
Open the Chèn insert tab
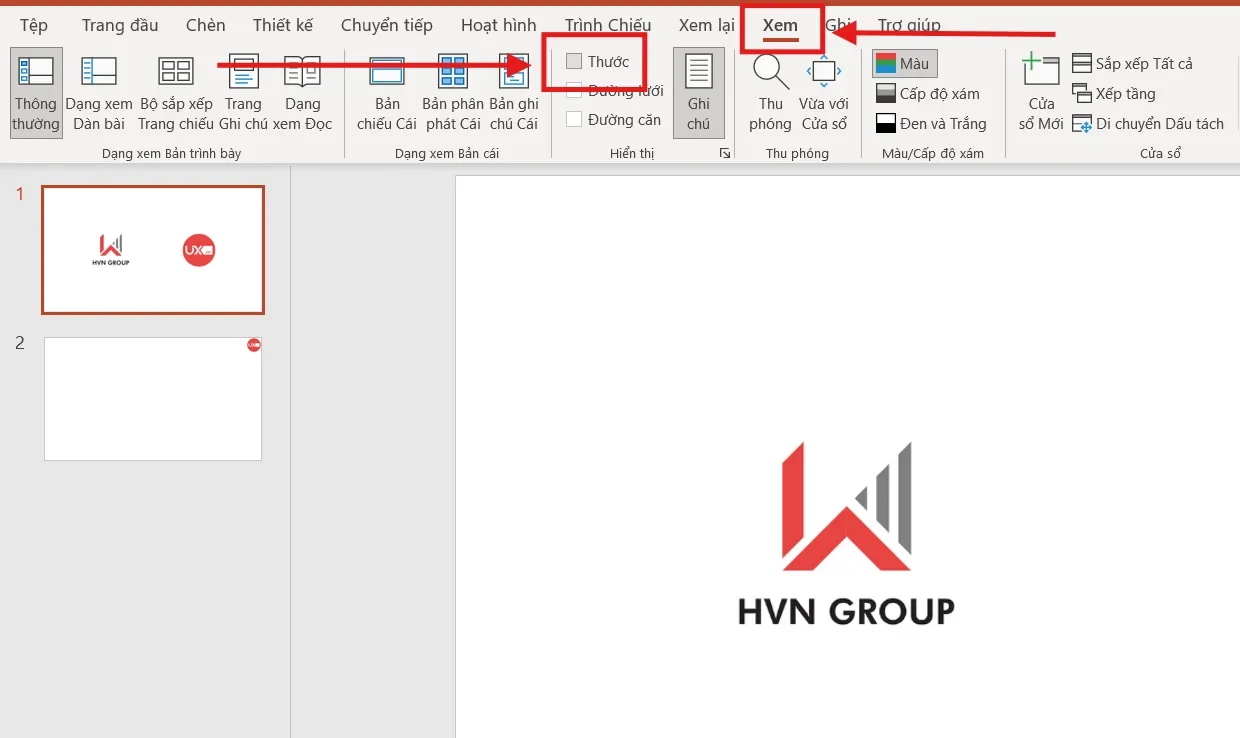(x=205, y=25)
